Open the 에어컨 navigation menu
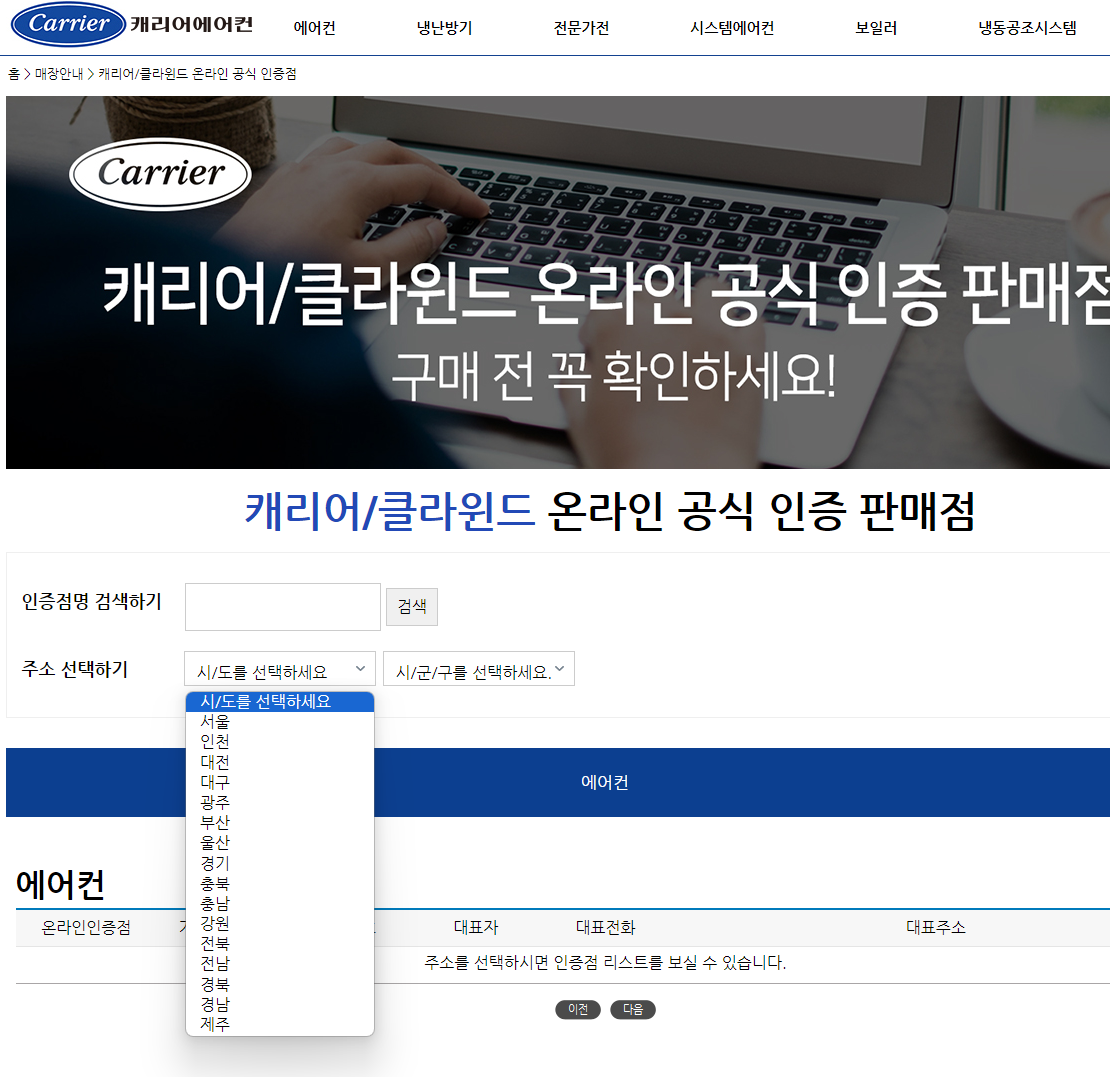1110x1077 pixels. coord(314,28)
